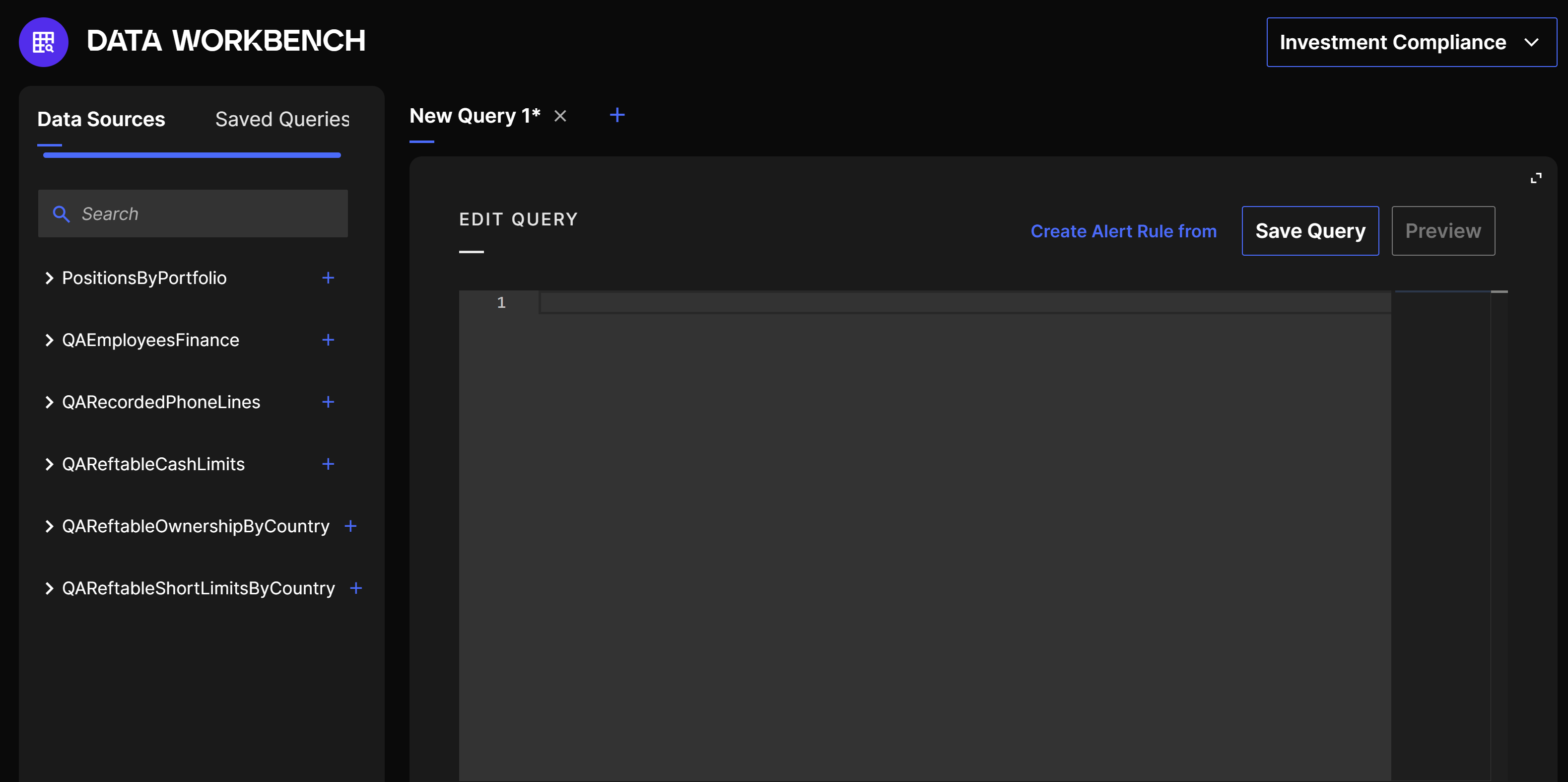1568x782 pixels.
Task: Expand the QAEmployeesFinance tree node
Action: point(49,340)
